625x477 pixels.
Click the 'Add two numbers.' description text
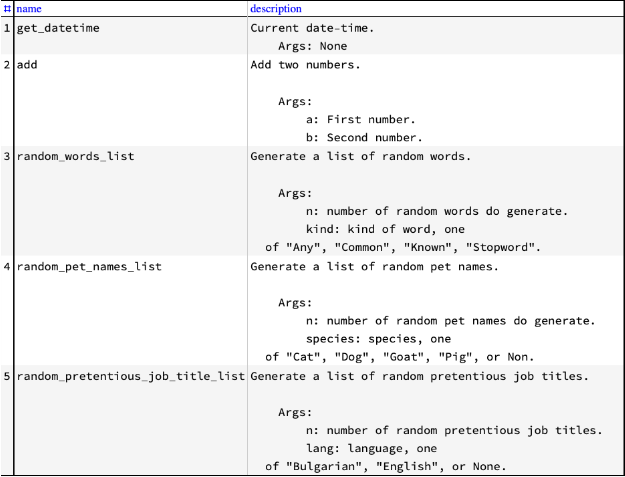(305, 65)
